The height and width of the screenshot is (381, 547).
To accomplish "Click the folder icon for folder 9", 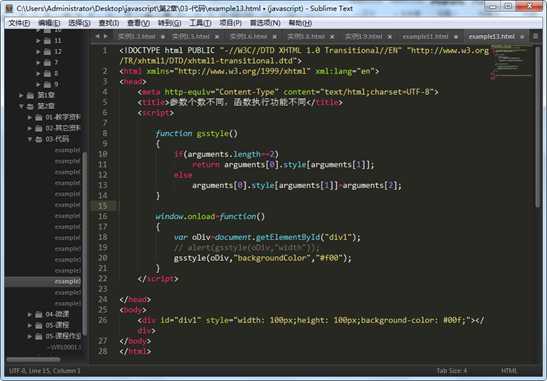I will tap(47, 84).
